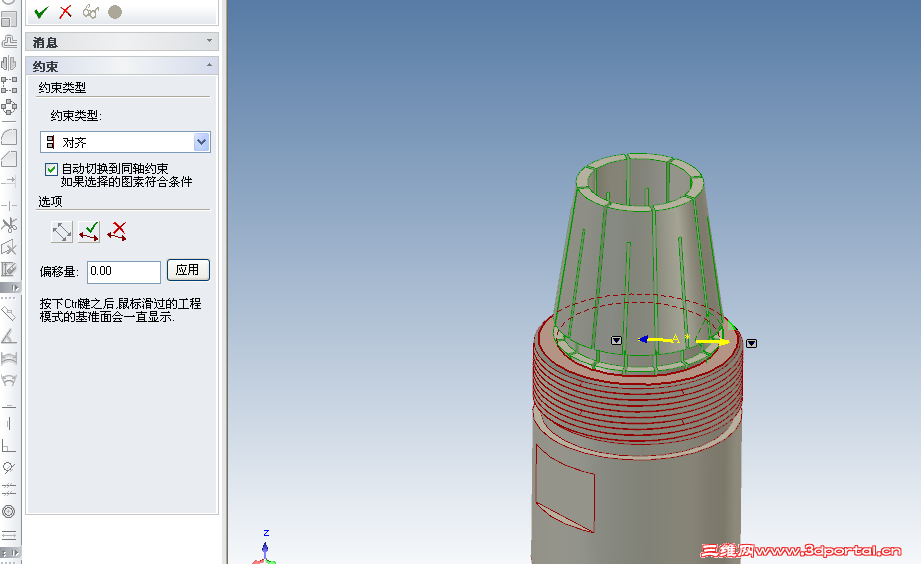Toggle 自动切换到同轴约束 checkbox
Image resolution: width=921 pixels, height=564 pixels.
click(52, 169)
